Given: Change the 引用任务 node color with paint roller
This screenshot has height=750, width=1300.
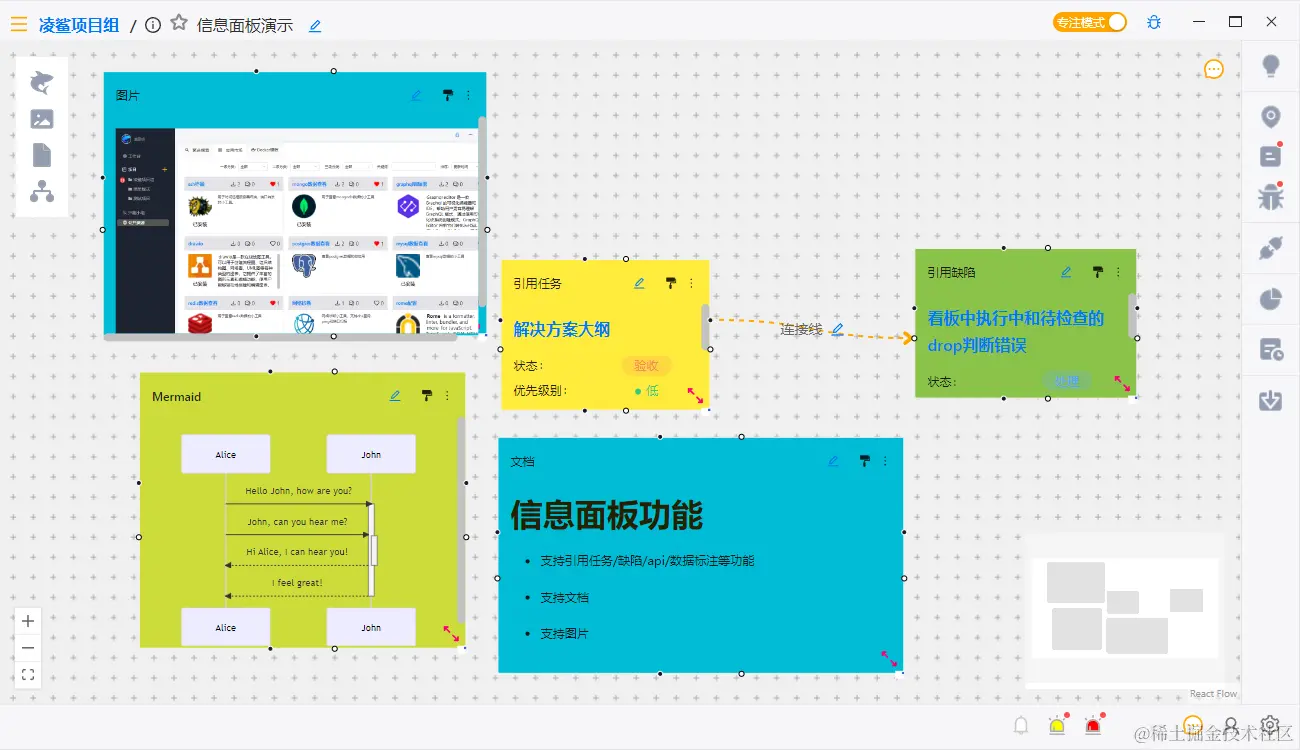Looking at the screenshot, I should 670,284.
